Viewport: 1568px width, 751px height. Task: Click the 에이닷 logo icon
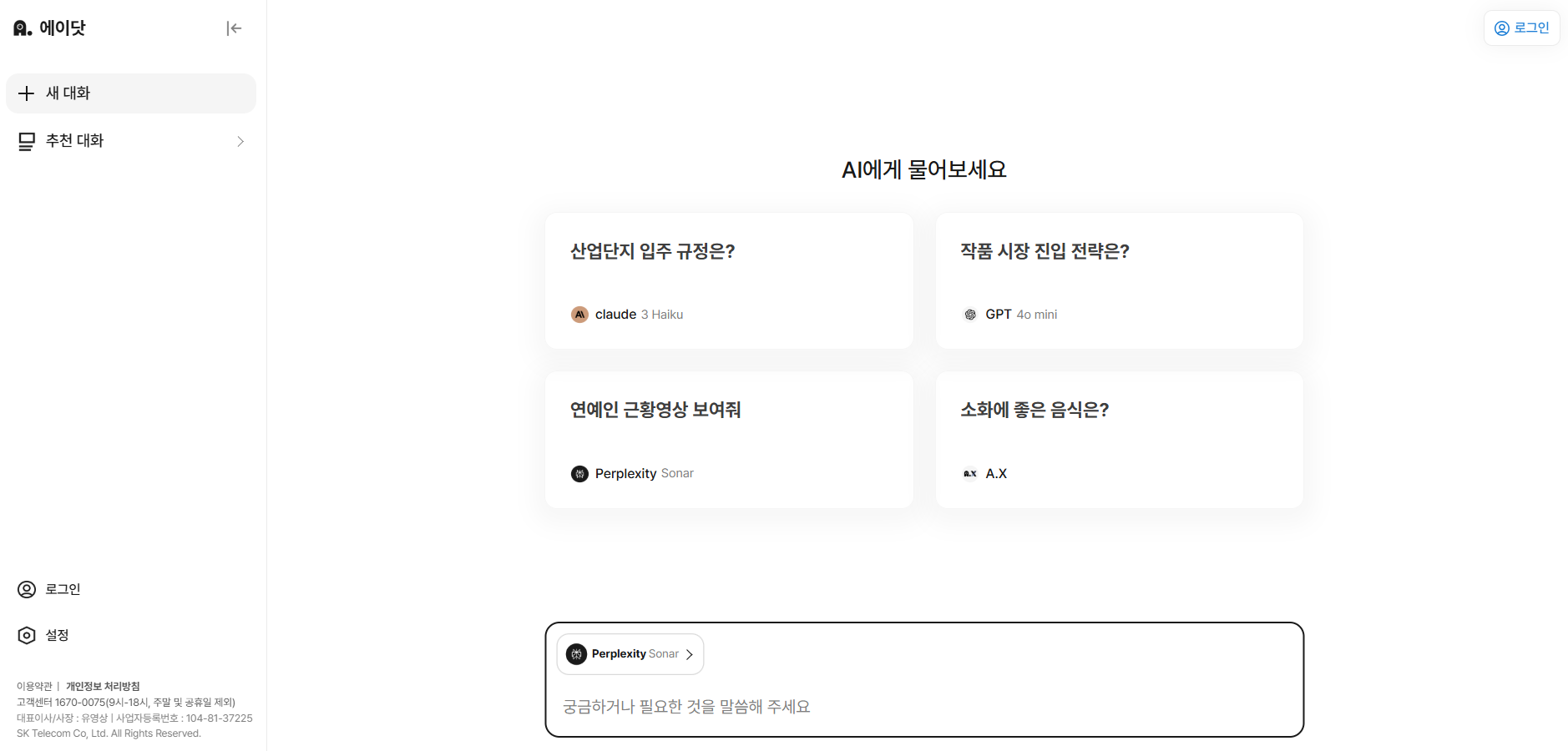pyautogui.click(x=21, y=27)
